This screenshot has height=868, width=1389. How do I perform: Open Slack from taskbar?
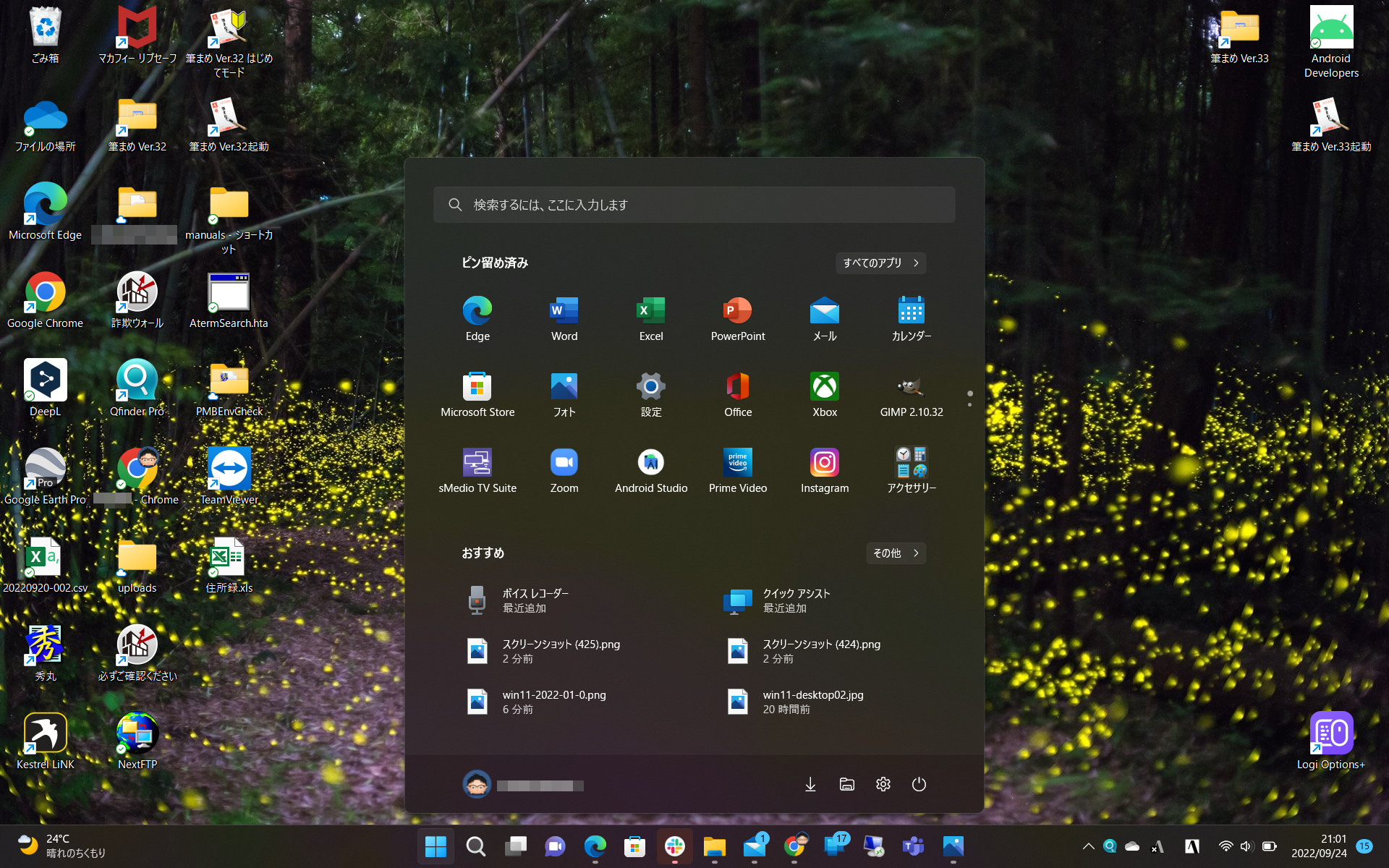pos(674,846)
